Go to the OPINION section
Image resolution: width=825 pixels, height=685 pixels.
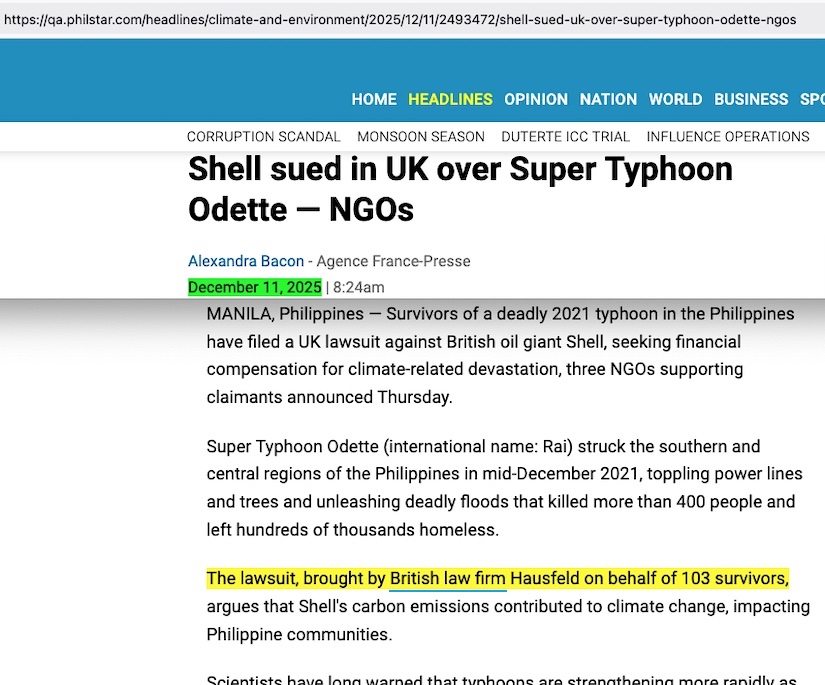pyautogui.click(x=536, y=99)
